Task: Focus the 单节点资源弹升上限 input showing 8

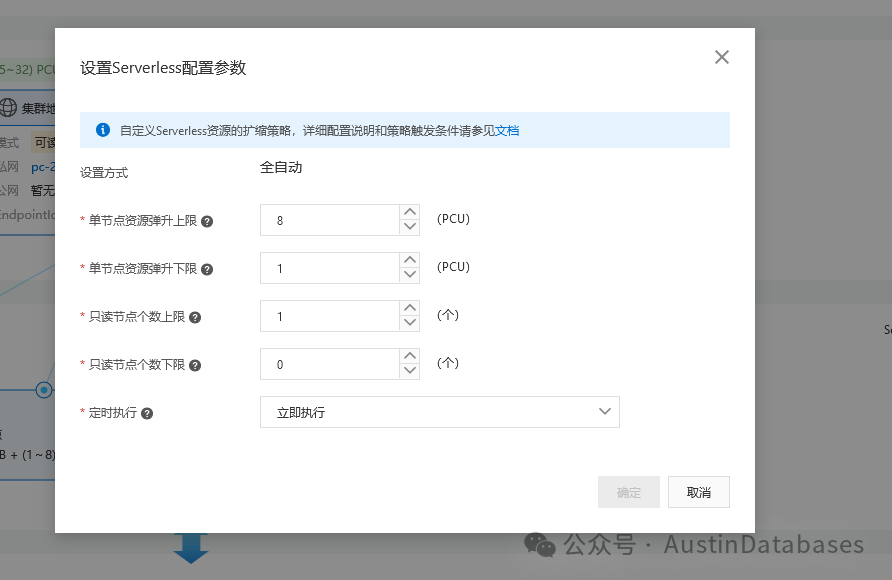Action: coord(330,220)
